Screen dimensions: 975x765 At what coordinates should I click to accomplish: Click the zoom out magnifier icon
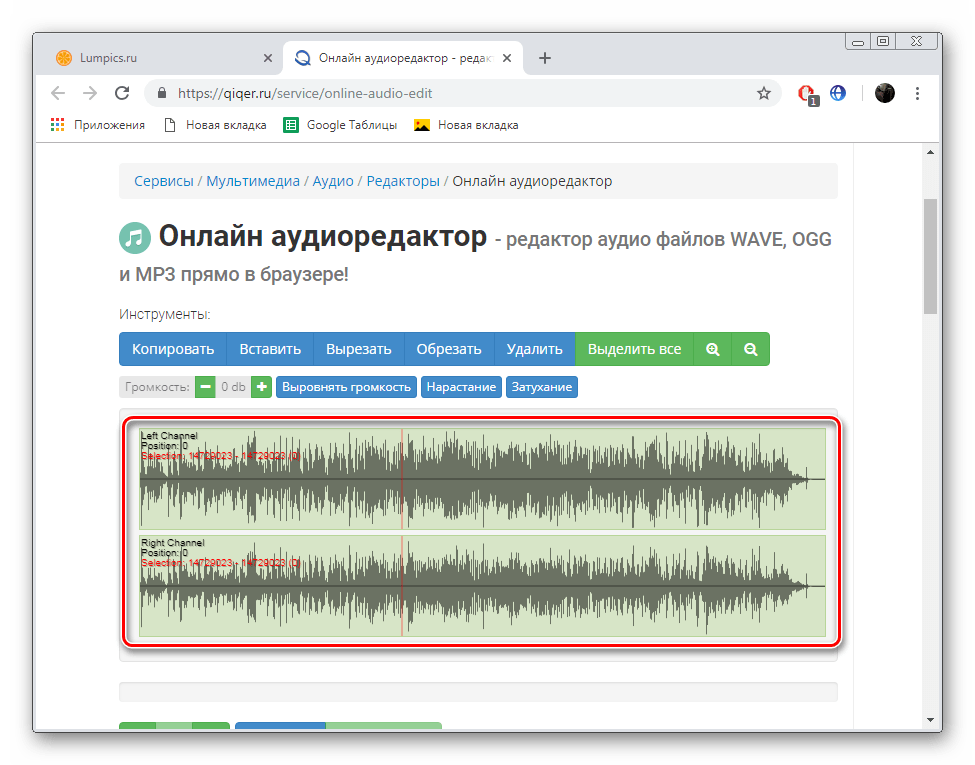(x=750, y=350)
